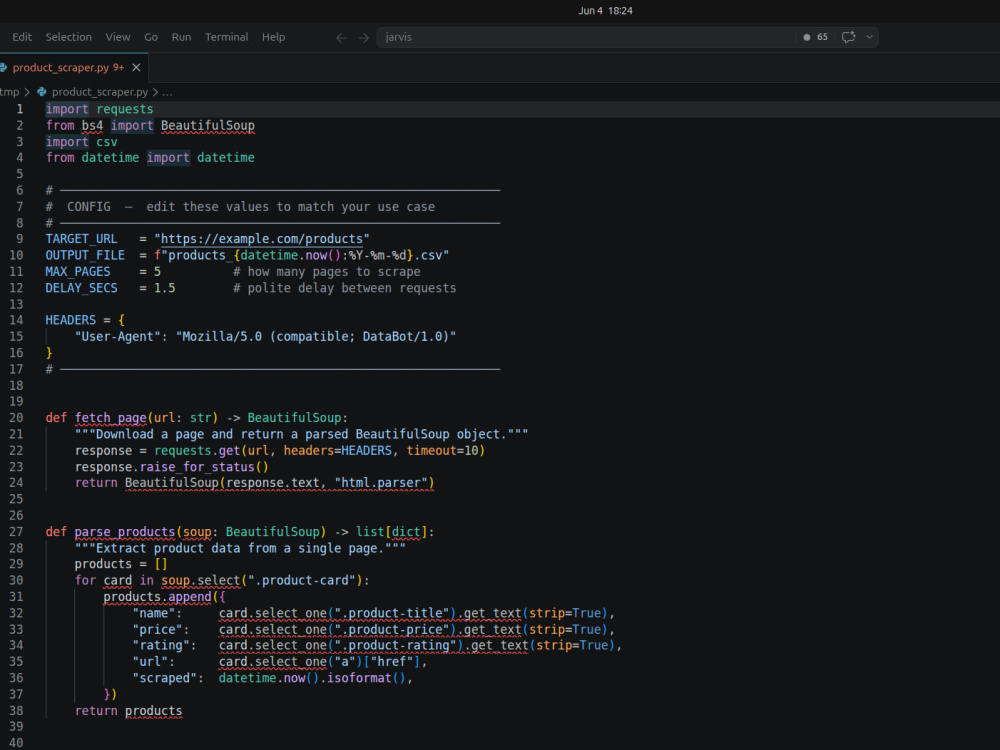This screenshot has width=1000, height=750.
Task: Click the Jun 4 18:24 system clock
Action: click(x=605, y=11)
